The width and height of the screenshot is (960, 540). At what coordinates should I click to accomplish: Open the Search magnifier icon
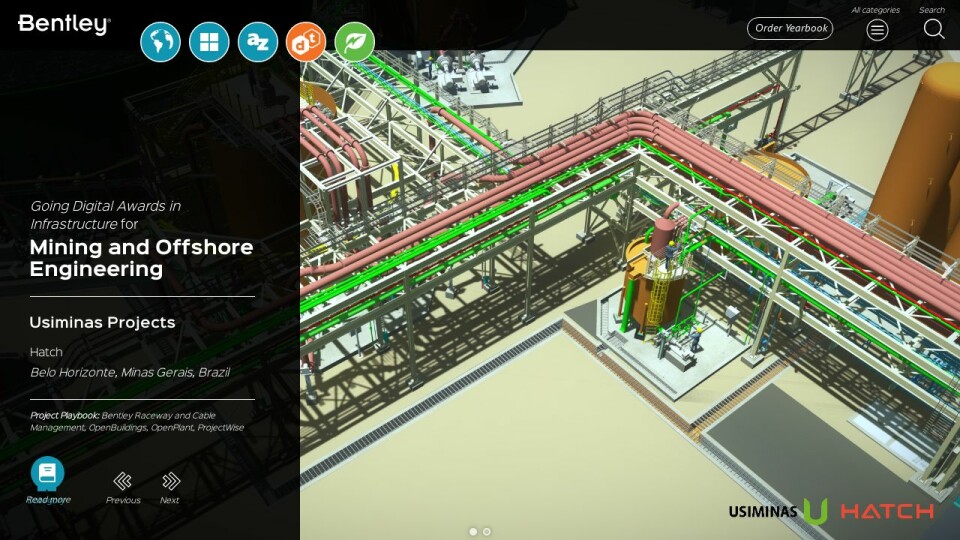pos(934,28)
